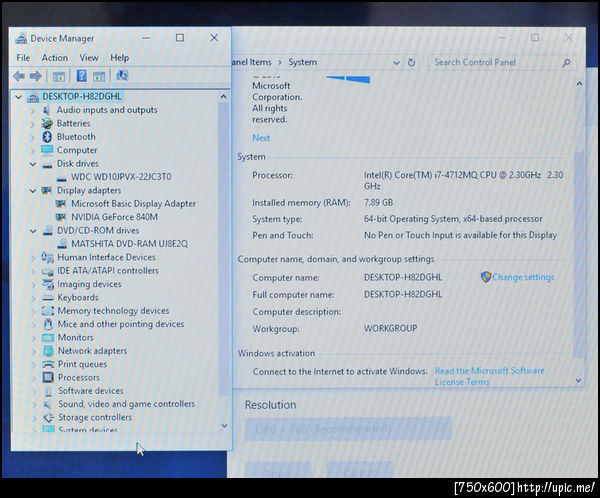
Task: Collapse the Disk drives node
Action: pos(33,164)
